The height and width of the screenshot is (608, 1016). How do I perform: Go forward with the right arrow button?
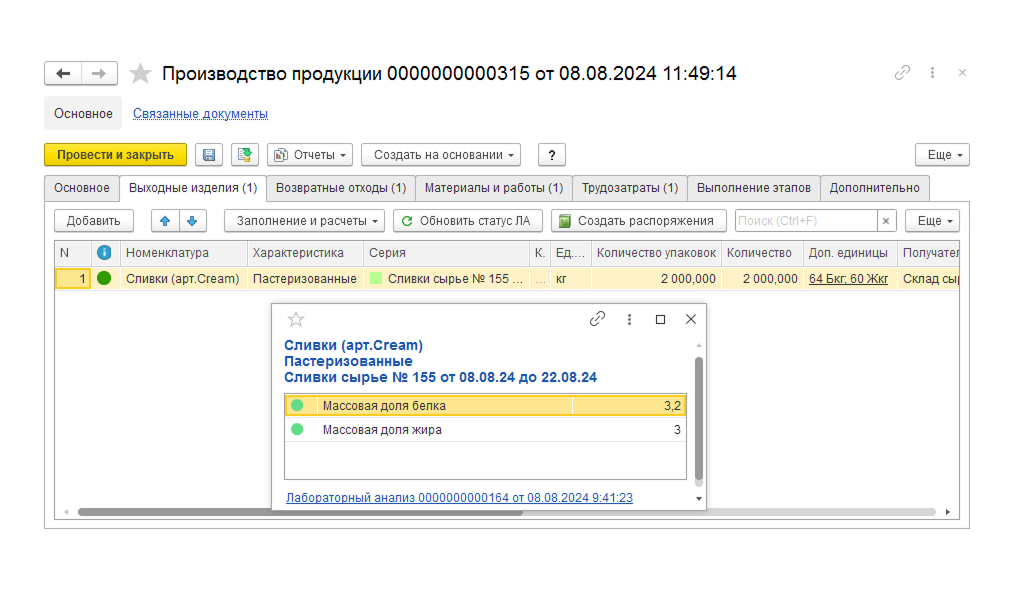pyautogui.click(x=99, y=73)
